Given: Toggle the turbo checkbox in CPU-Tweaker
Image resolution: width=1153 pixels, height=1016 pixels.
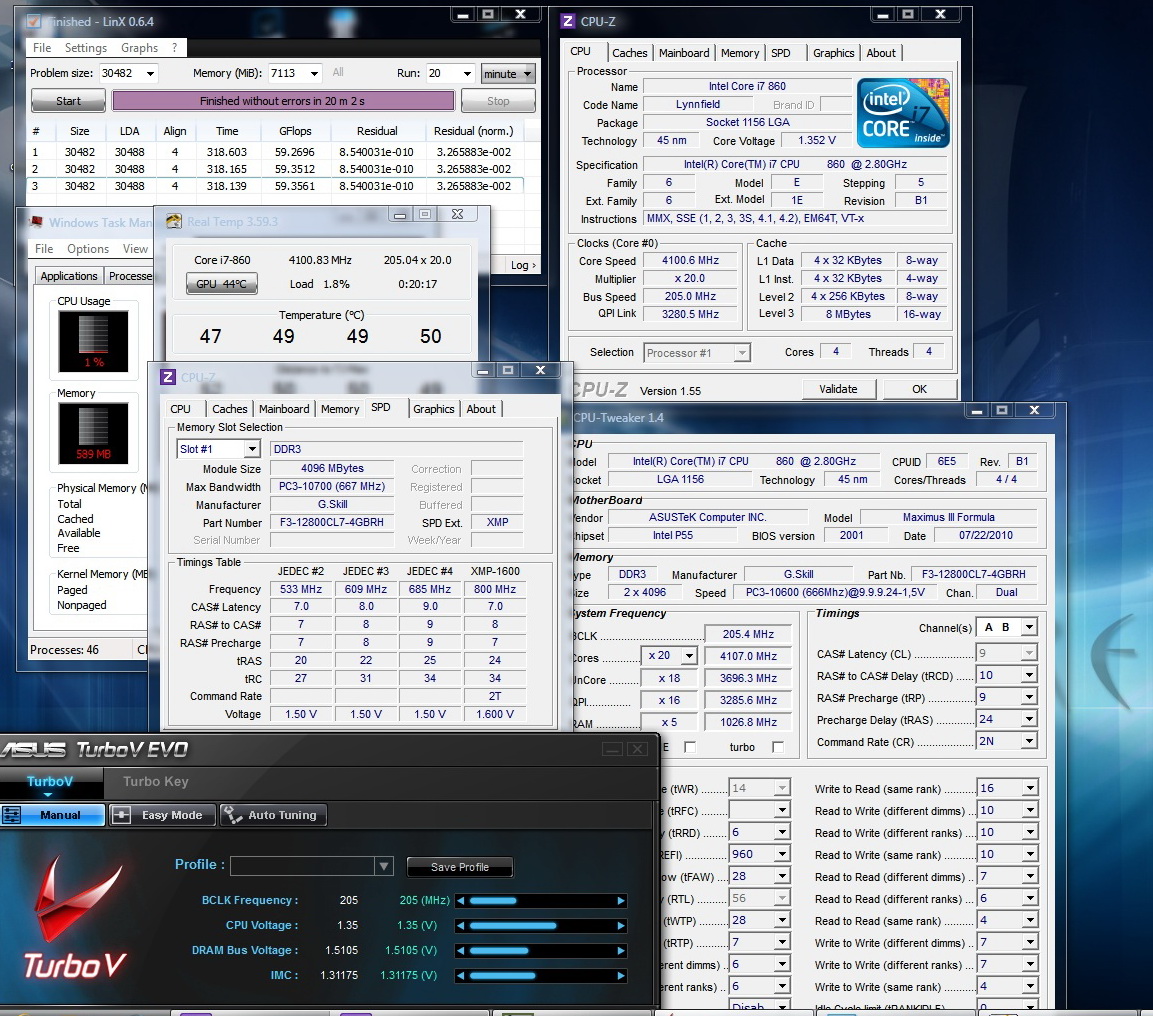Looking at the screenshot, I should 778,747.
